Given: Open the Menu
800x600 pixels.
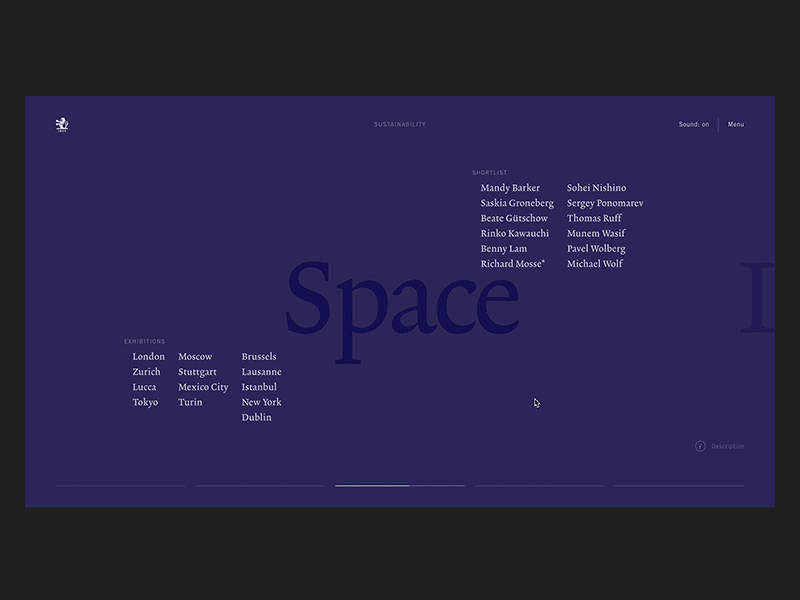Looking at the screenshot, I should click(x=736, y=124).
